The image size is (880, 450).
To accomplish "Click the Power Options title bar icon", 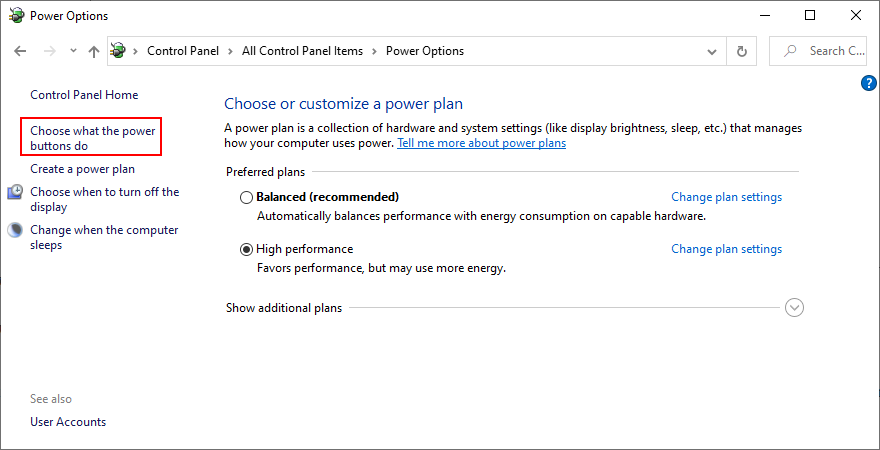I will pyautogui.click(x=16, y=15).
